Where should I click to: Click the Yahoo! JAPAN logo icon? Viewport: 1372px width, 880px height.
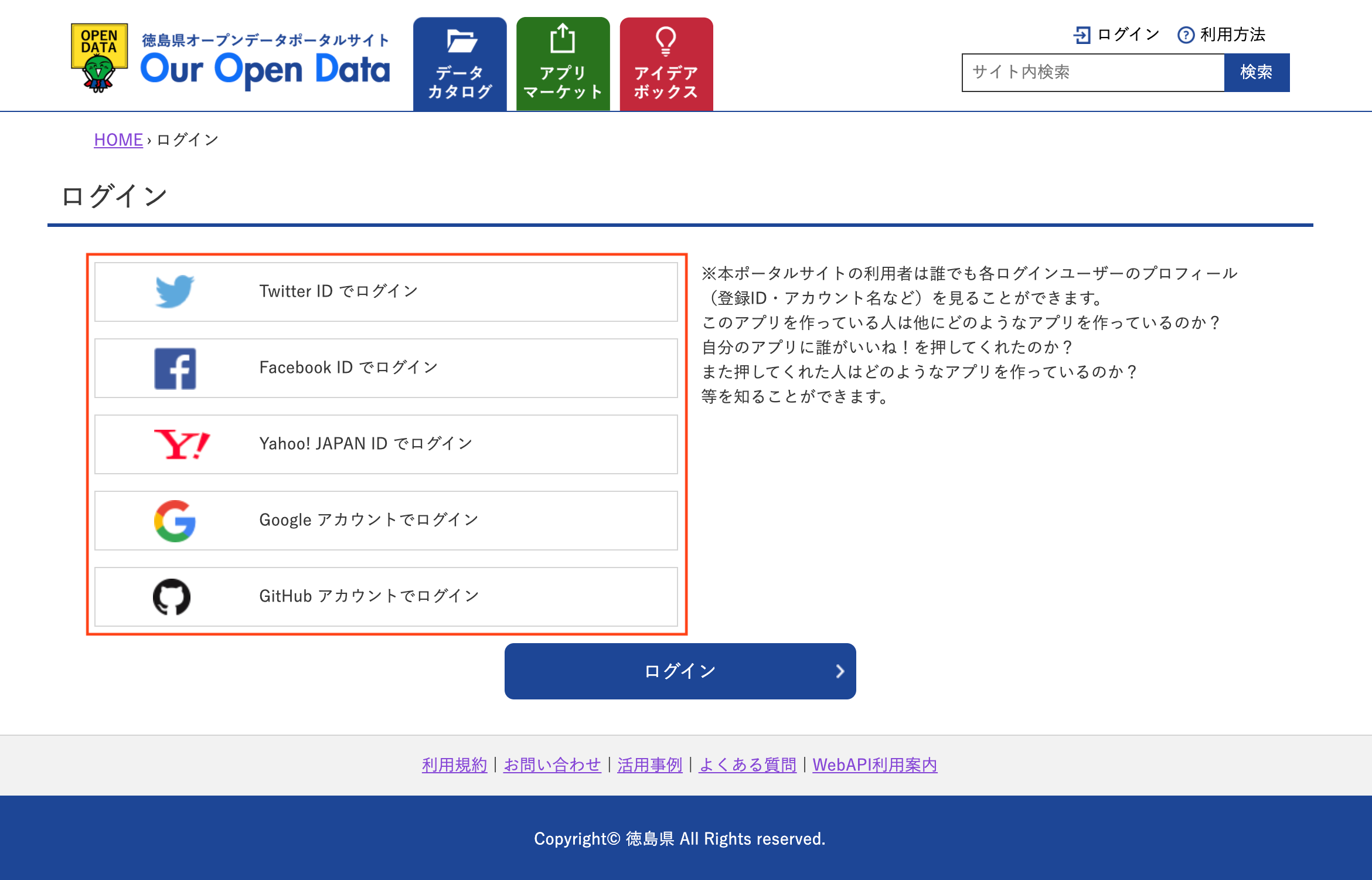(x=182, y=444)
